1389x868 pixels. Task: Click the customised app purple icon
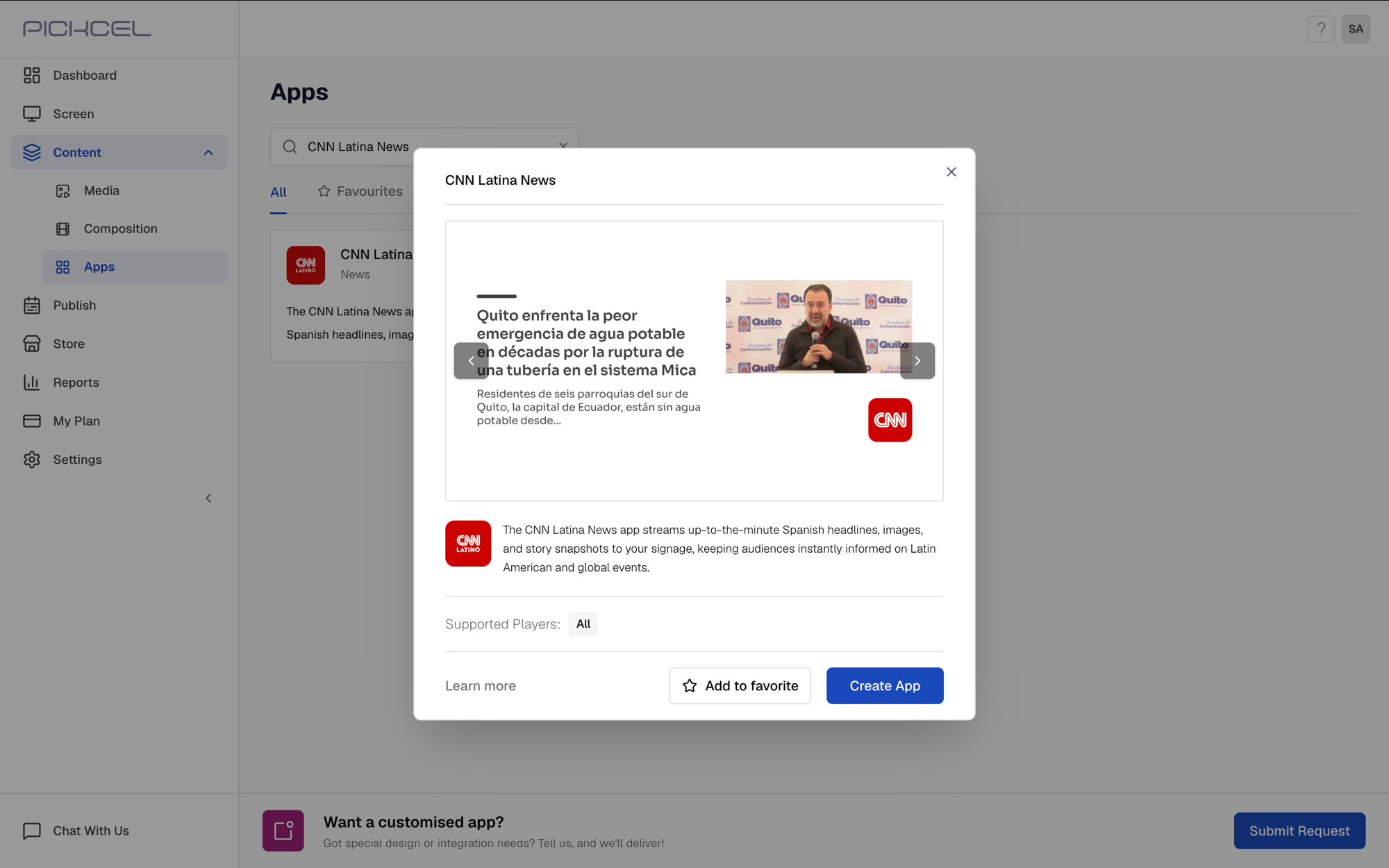pos(283,831)
